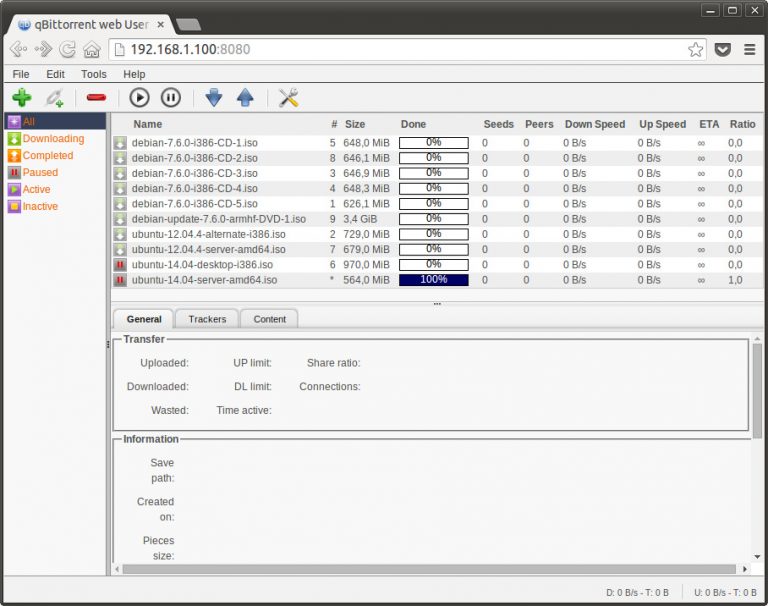Close the qBittorrent web UI tab
This screenshot has width=768, height=606.
[x=160, y=24]
